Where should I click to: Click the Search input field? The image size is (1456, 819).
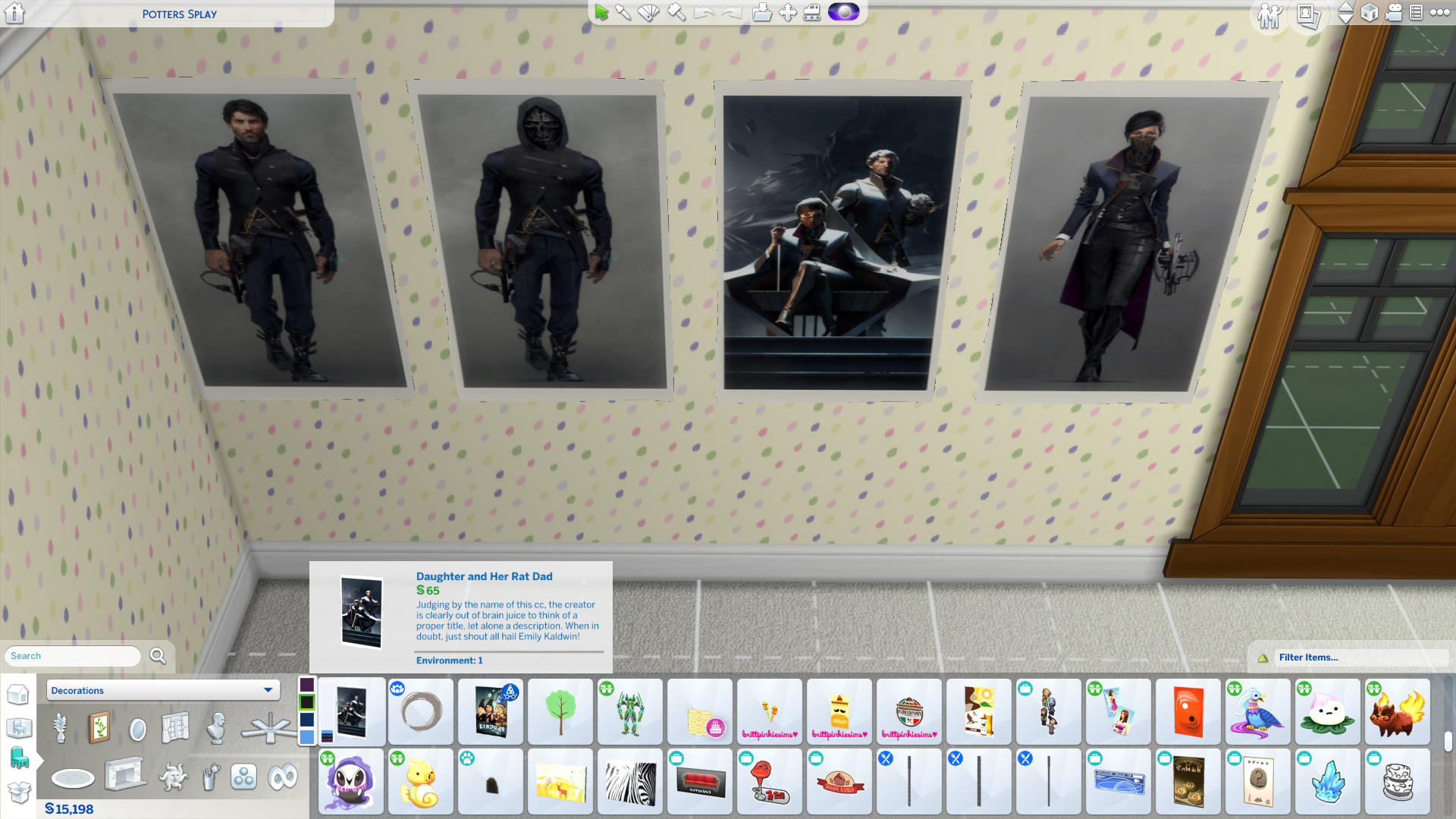[x=73, y=656]
